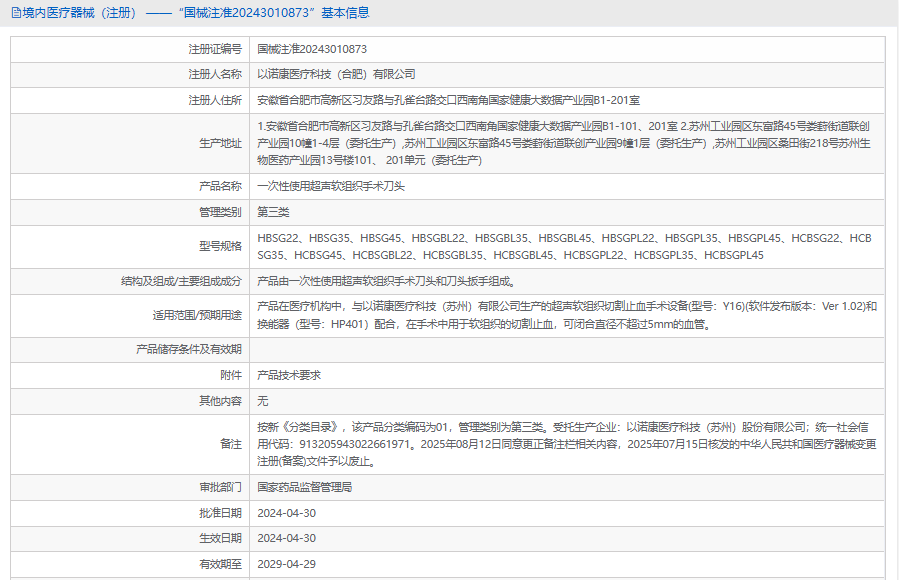Click the 附件 label
Image resolution: width=899 pixels, height=580 pixels.
coord(231,375)
